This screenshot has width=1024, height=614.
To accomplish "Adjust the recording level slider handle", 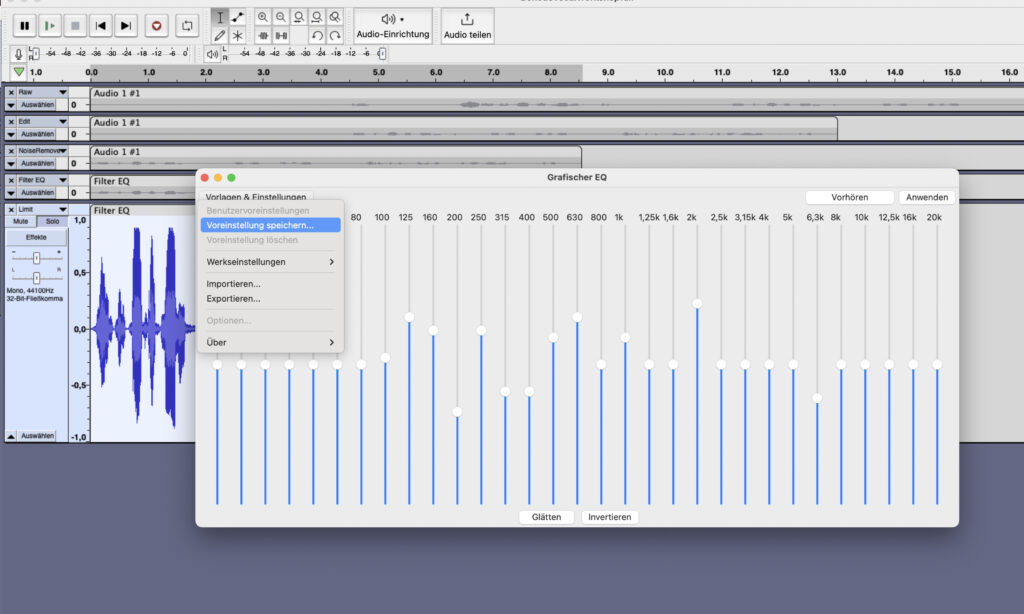I will (35, 54).
